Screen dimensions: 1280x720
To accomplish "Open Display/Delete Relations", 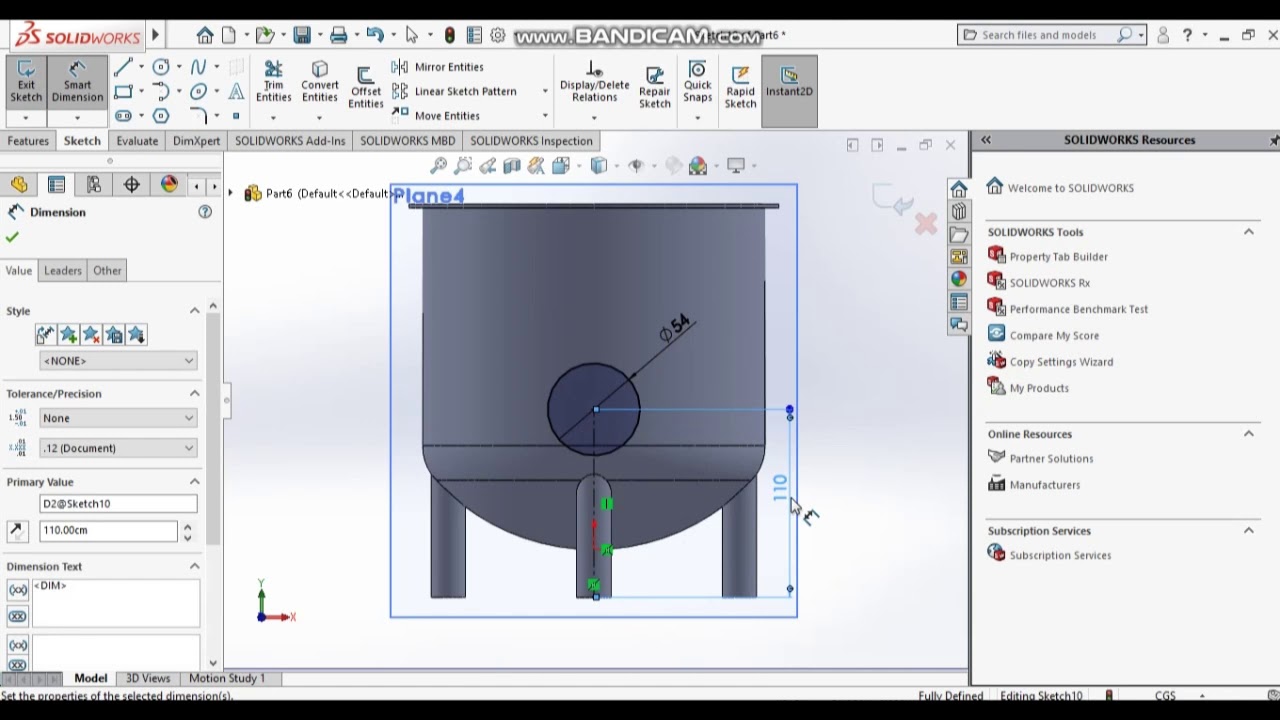I will (594, 82).
